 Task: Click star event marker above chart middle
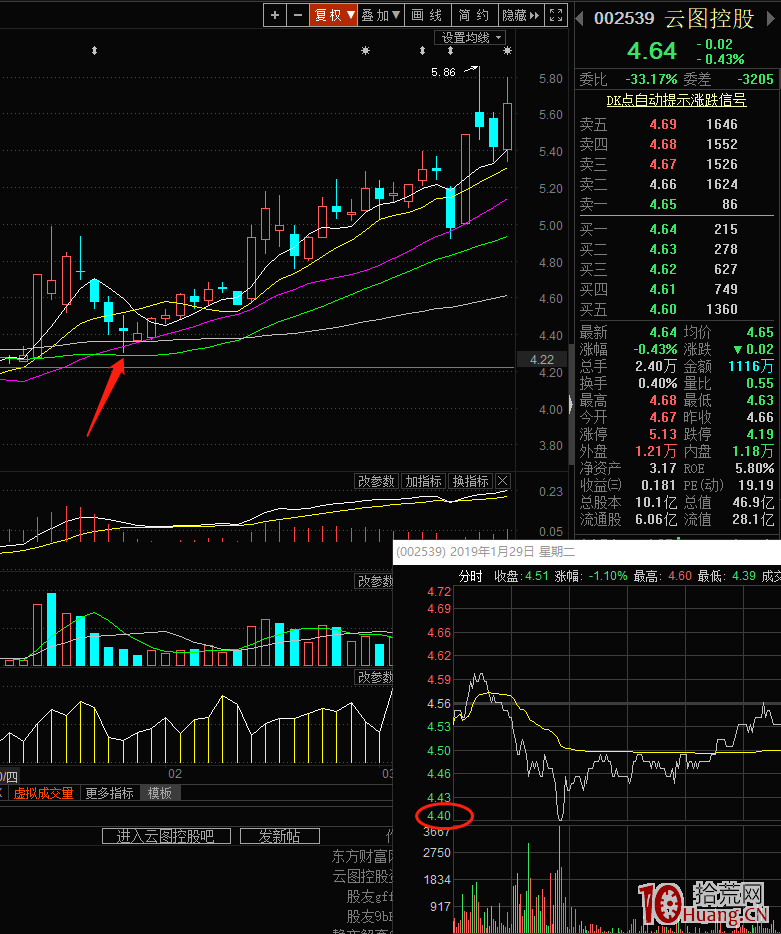click(x=366, y=51)
